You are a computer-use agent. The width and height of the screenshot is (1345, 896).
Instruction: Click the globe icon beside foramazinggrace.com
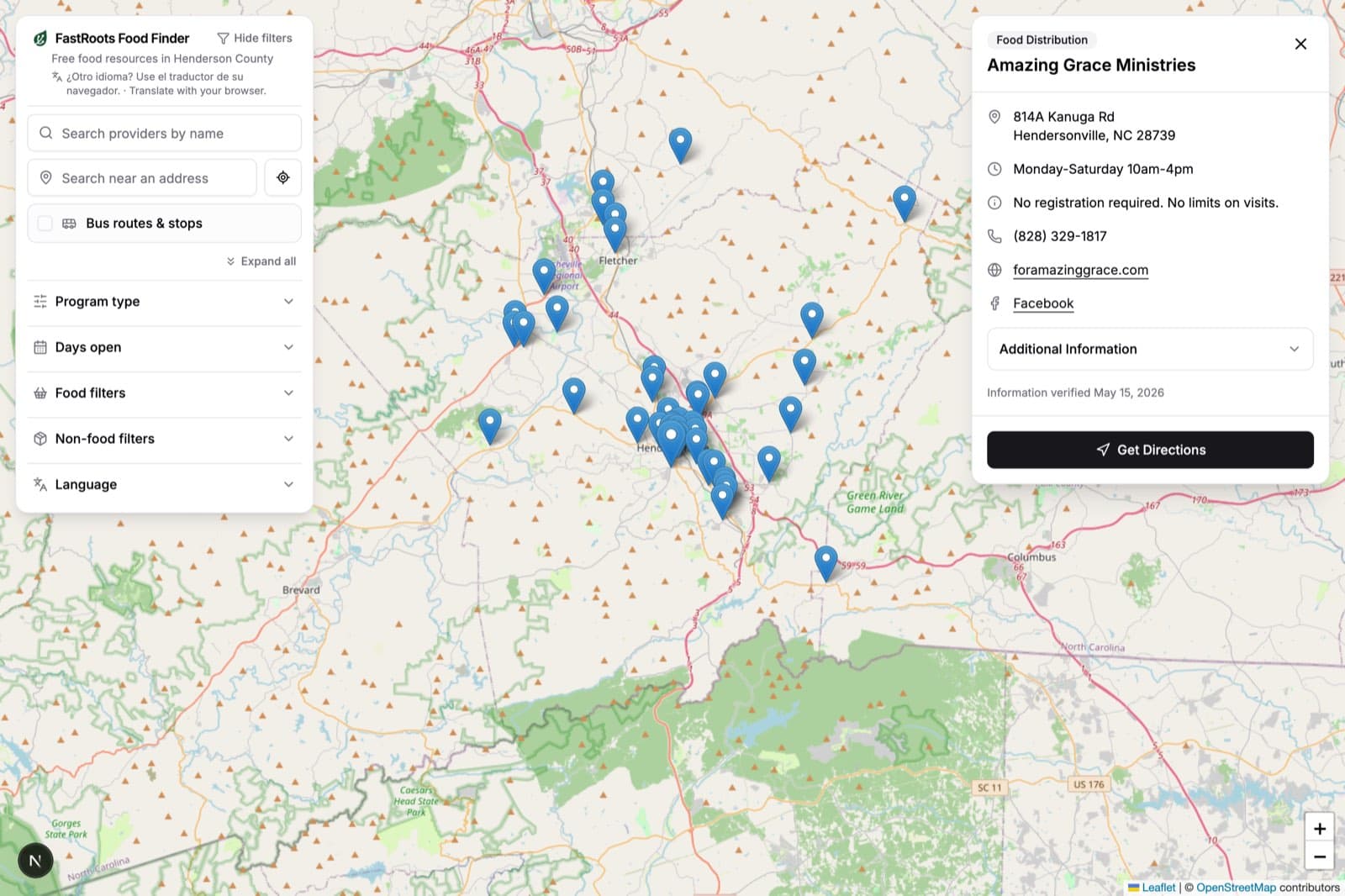click(x=994, y=270)
